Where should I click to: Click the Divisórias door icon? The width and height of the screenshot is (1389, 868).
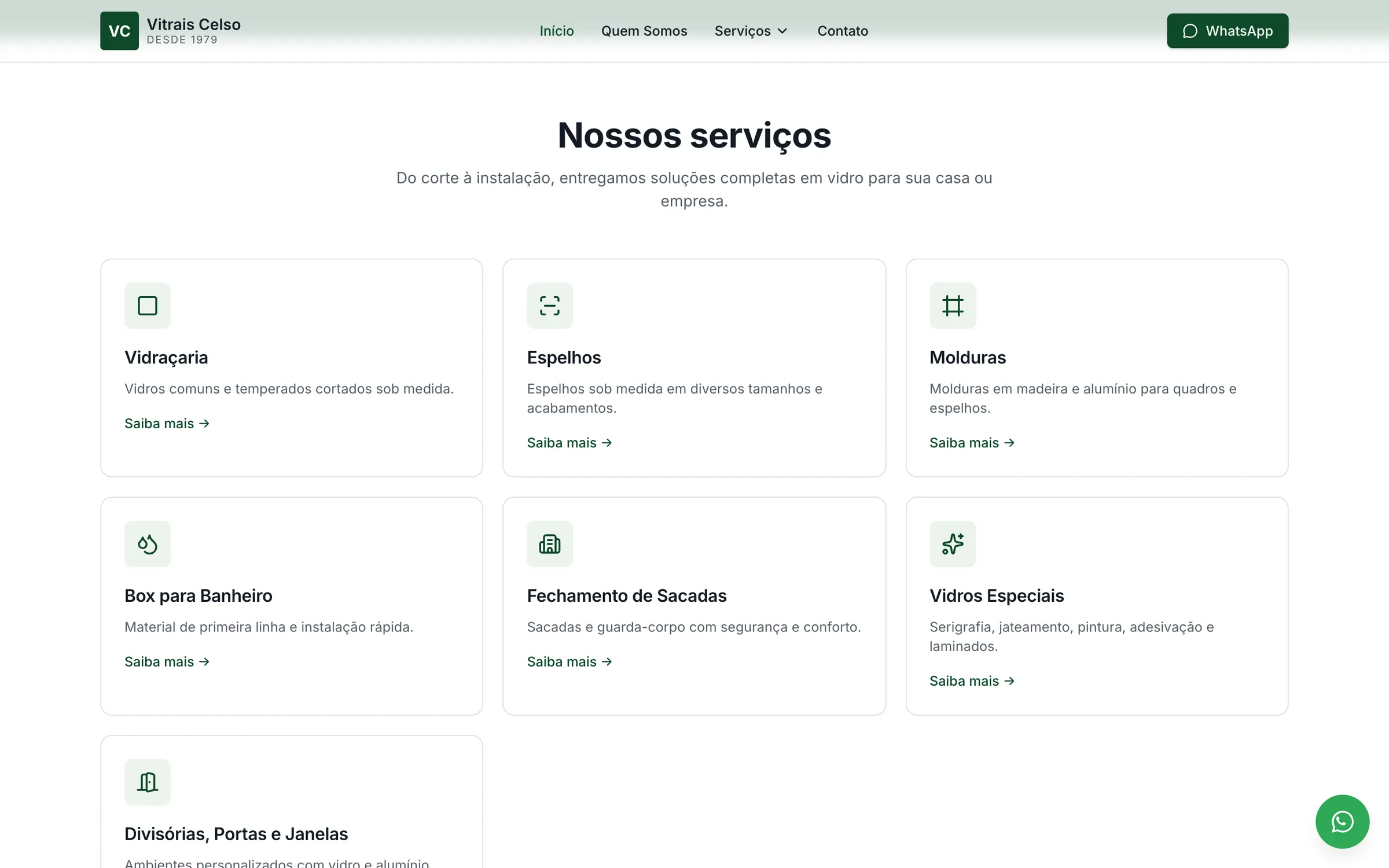point(148,782)
